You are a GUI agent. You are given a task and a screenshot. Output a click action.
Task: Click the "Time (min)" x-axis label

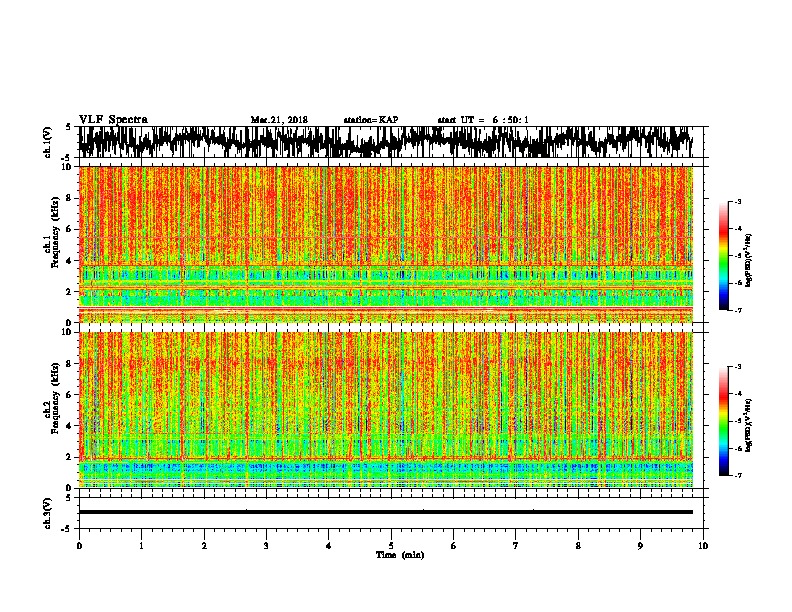tap(400, 555)
